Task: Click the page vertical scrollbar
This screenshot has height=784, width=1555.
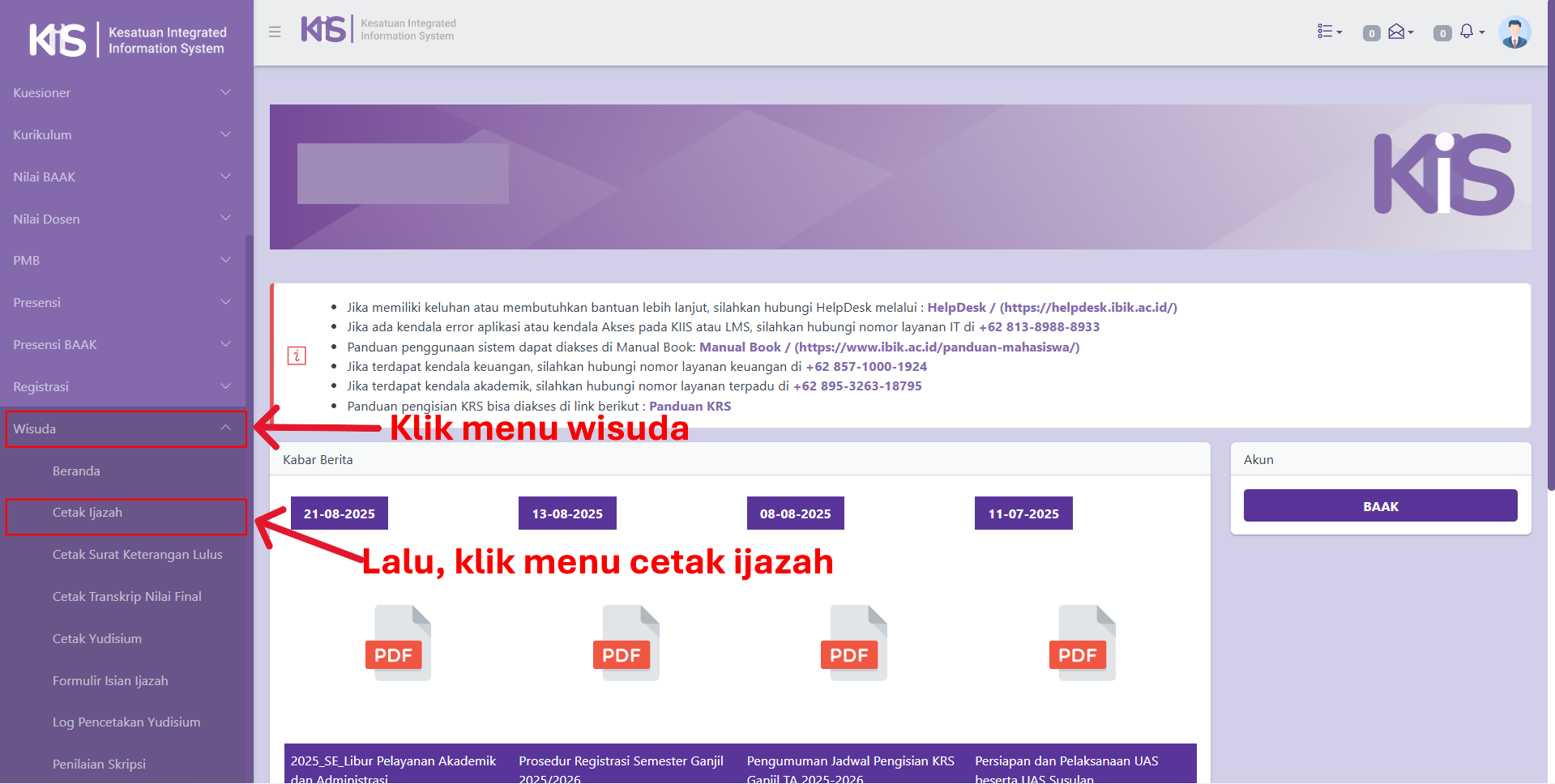Action: tap(1550, 243)
